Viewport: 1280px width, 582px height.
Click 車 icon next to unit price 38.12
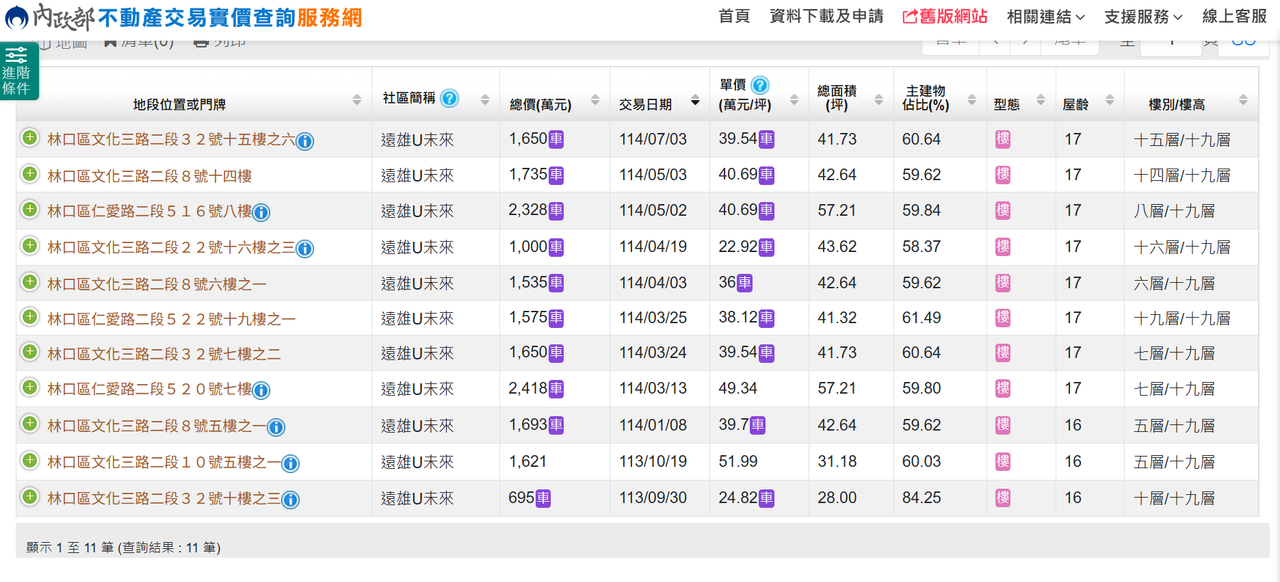[766, 318]
